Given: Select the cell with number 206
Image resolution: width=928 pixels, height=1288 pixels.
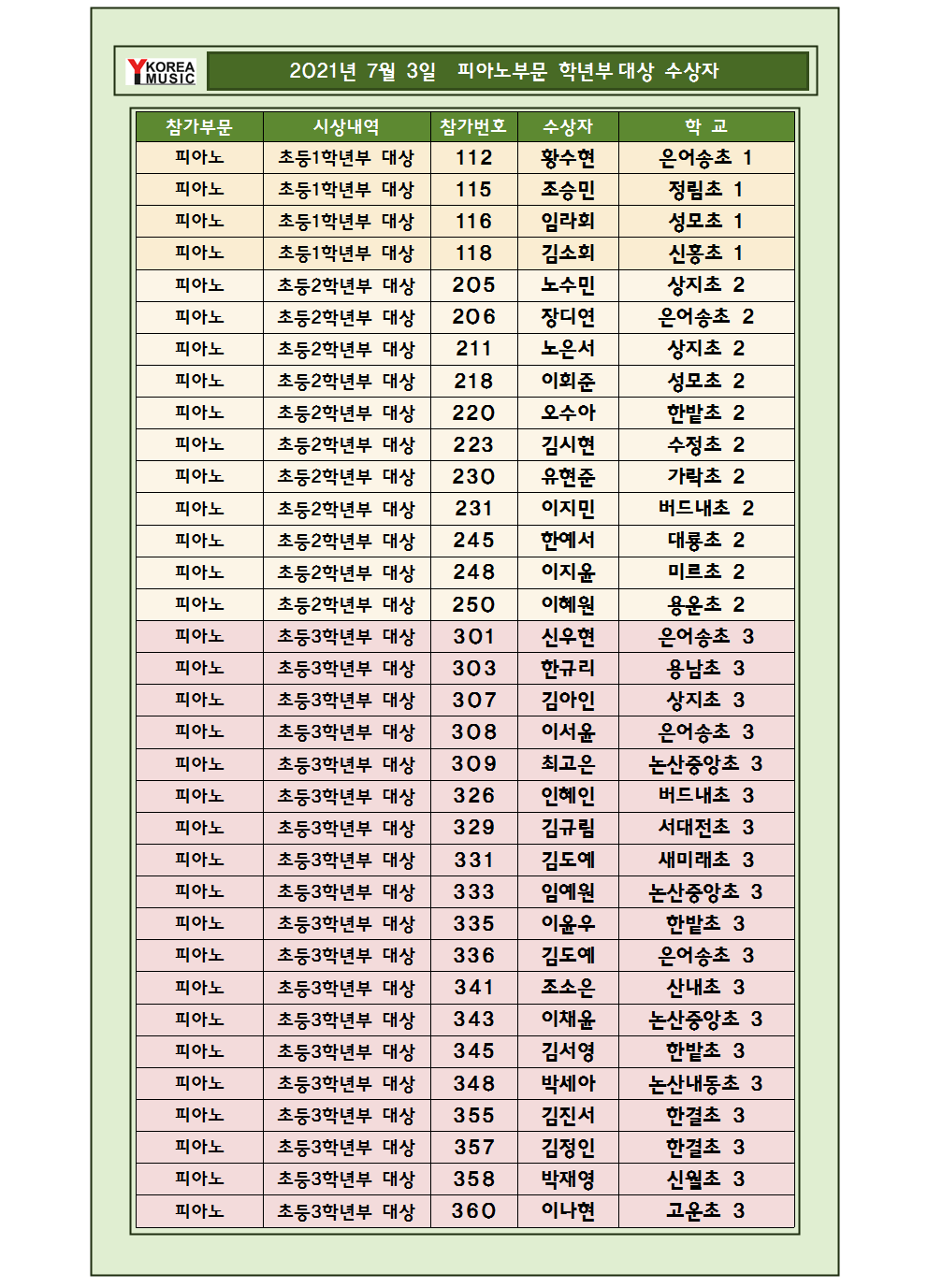Looking at the screenshot, I should point(473,317).
